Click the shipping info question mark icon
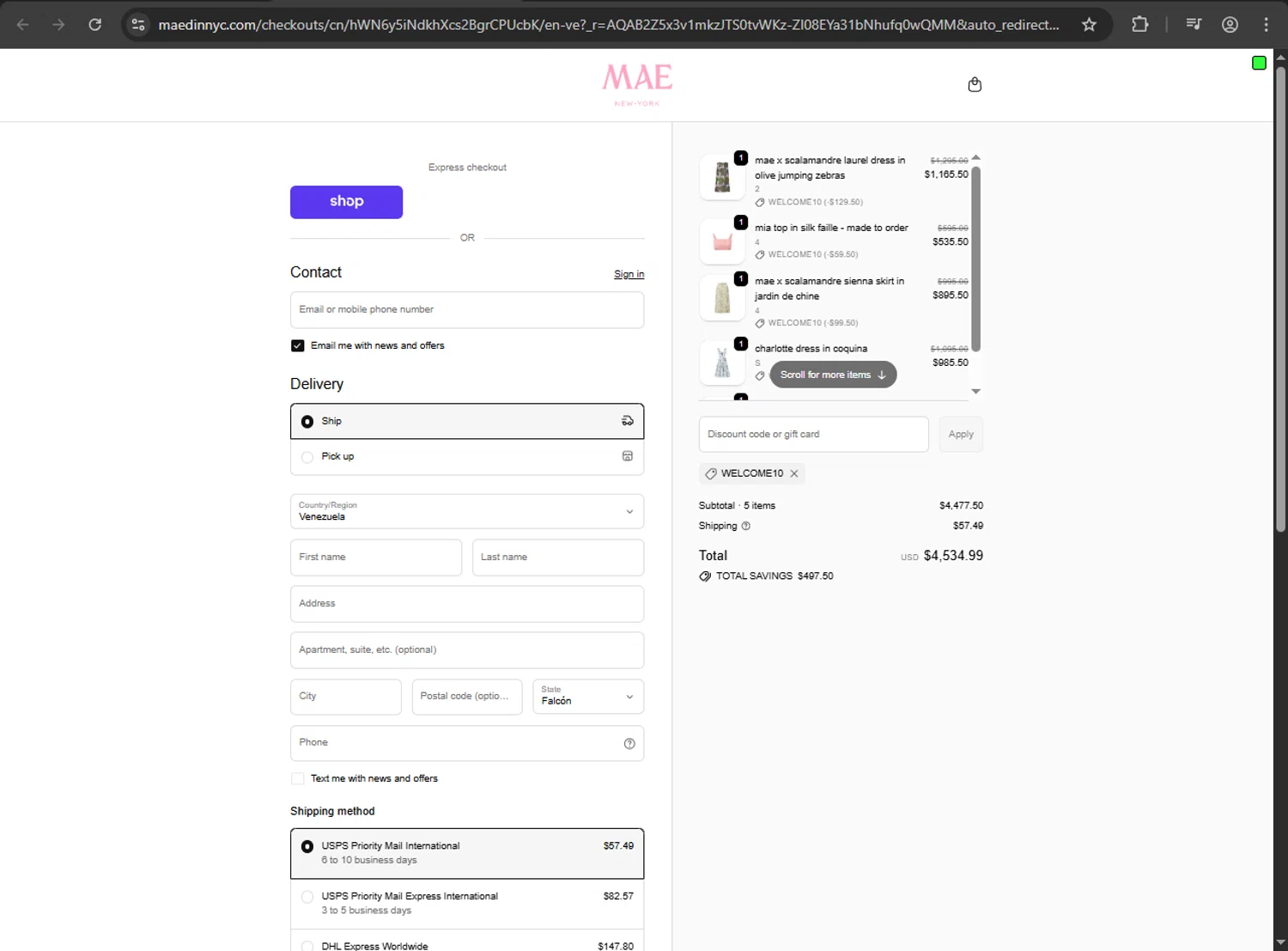Screen dimensions: 1288x951 pyautogui.click(x=745, y=526)
